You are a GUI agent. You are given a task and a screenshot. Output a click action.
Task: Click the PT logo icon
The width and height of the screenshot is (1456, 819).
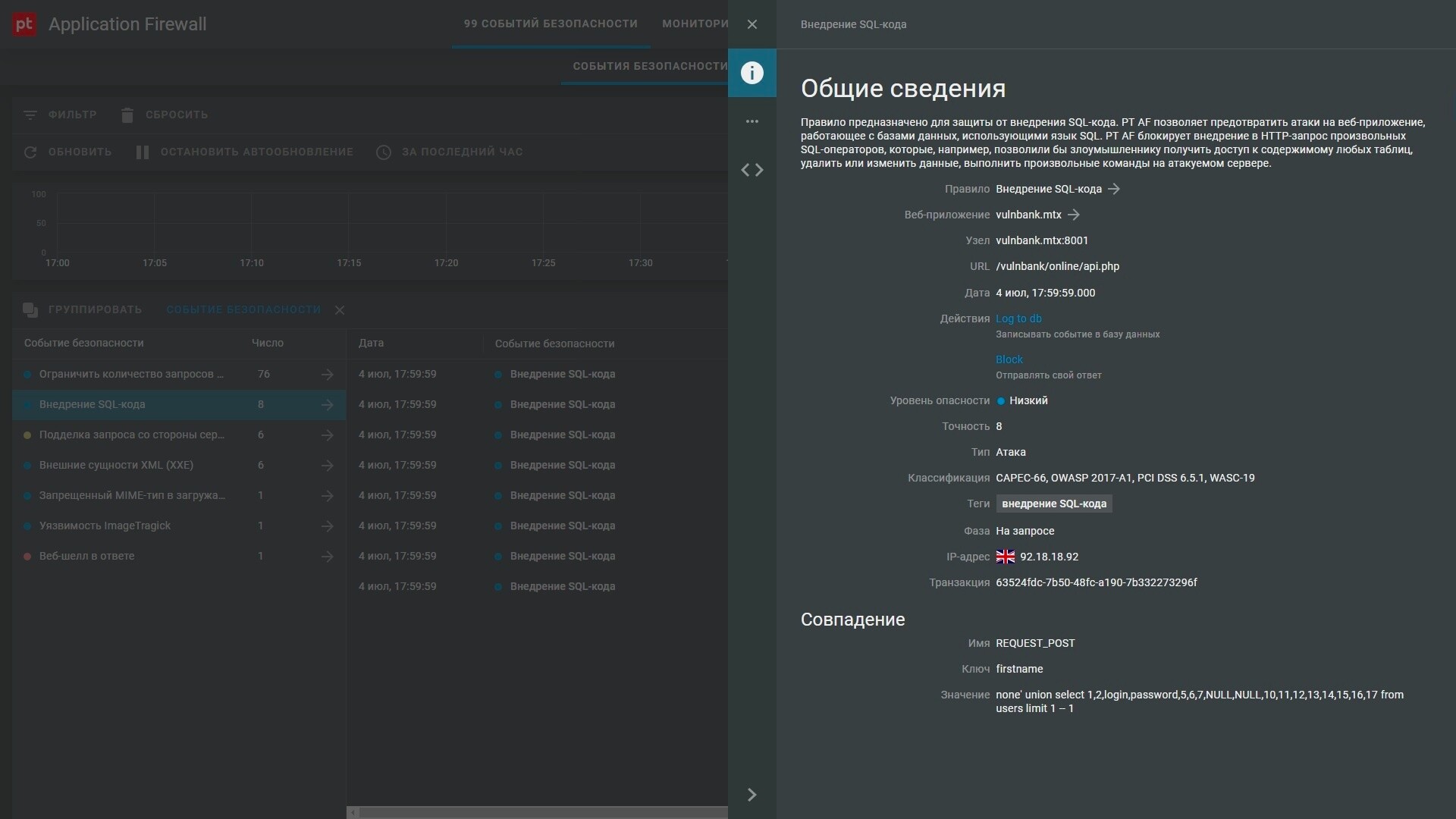(x=24, y=24)
